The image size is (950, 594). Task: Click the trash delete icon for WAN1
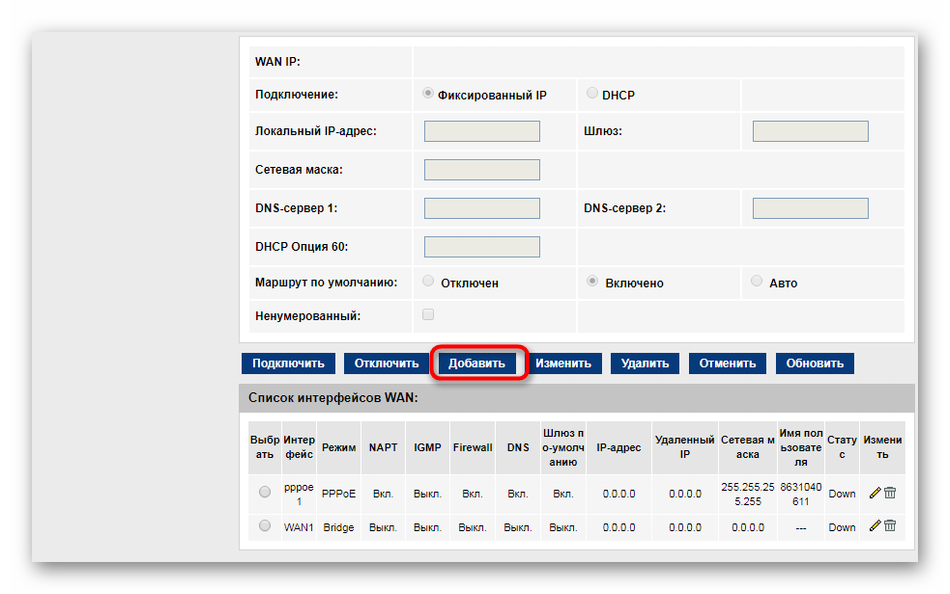pos(890,526)
